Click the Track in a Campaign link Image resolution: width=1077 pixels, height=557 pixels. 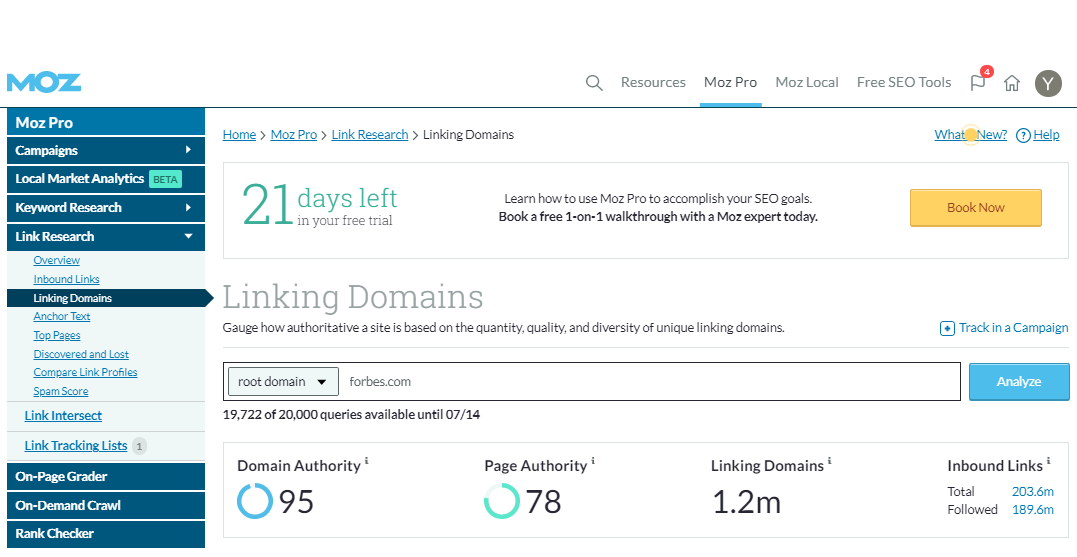[x=1014, y=328]
